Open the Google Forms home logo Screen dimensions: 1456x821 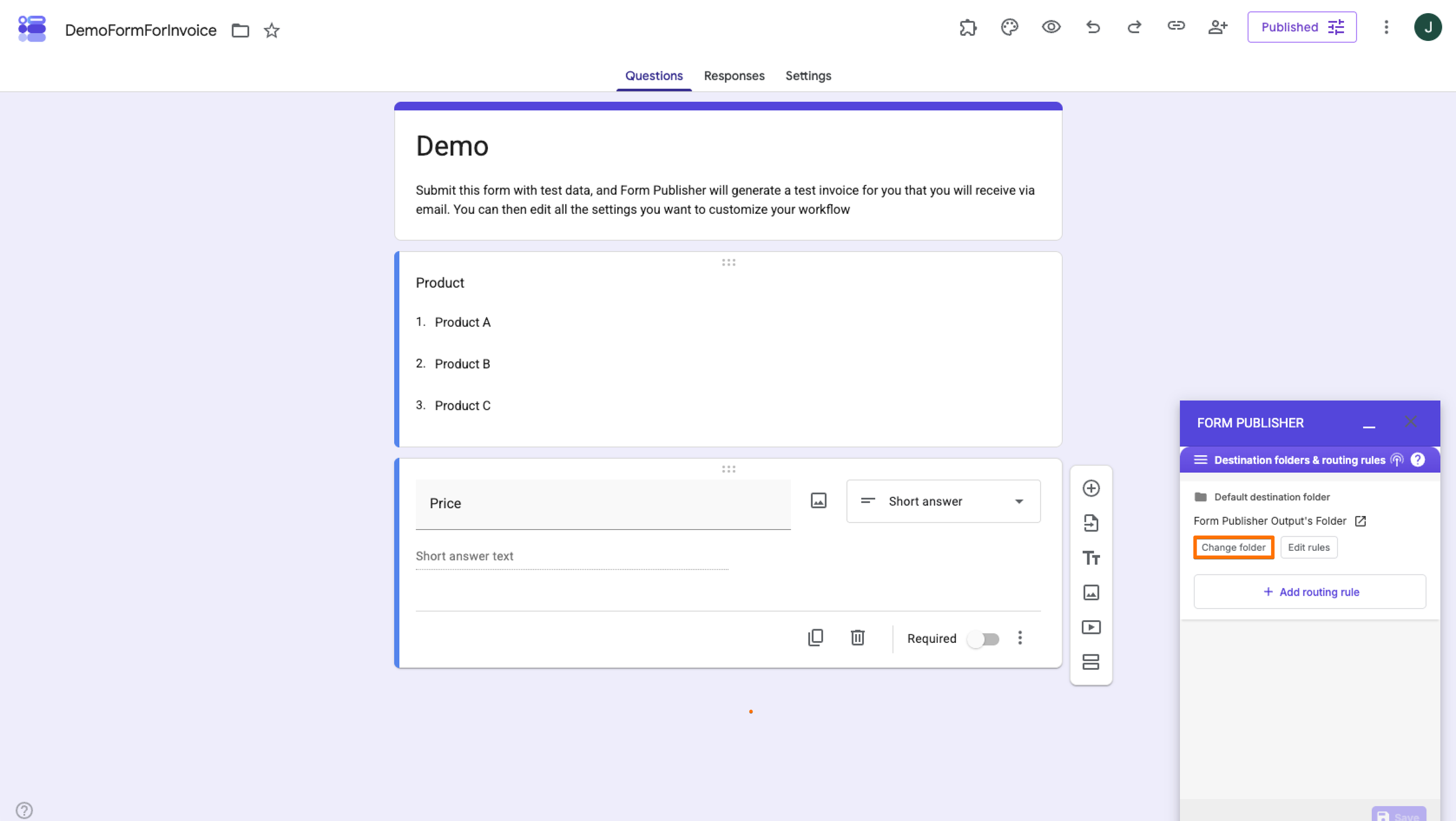(32, 28)
